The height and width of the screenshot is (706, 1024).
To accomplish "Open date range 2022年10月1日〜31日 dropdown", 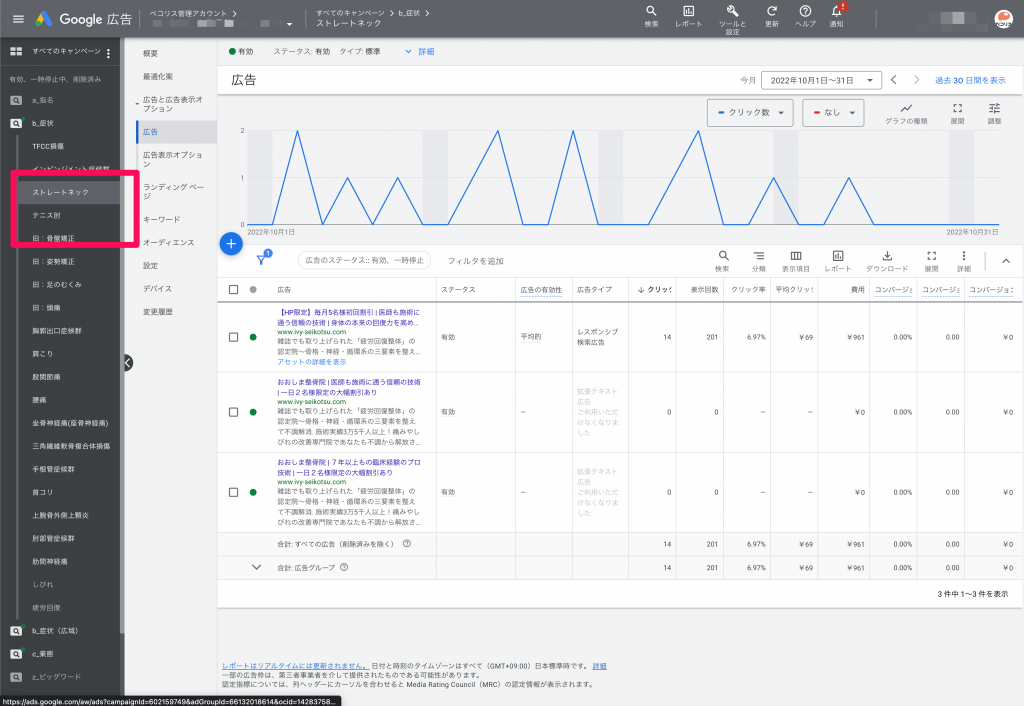I will click(x=822, y=80).
